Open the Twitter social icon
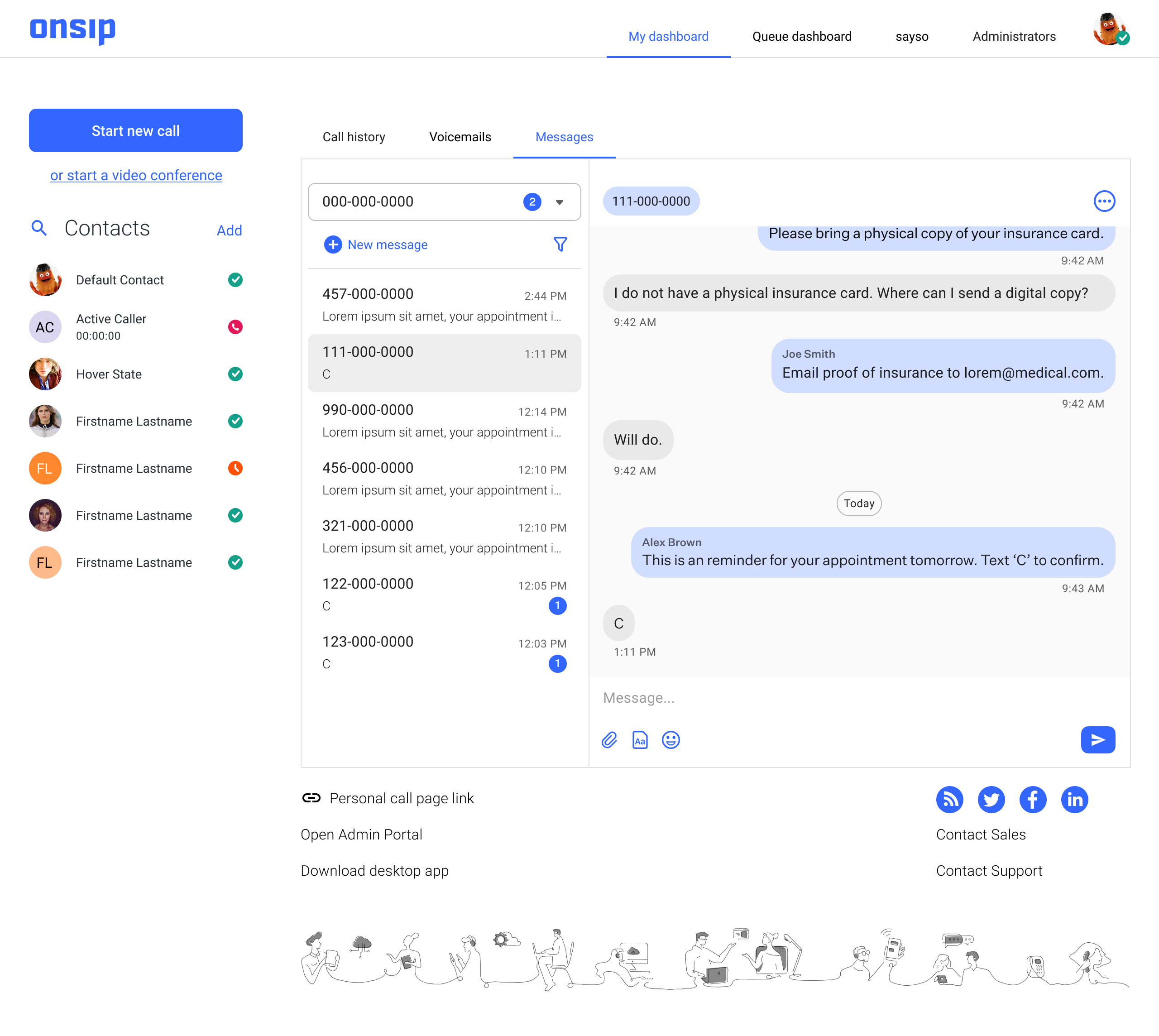 (x=991, y=800)
